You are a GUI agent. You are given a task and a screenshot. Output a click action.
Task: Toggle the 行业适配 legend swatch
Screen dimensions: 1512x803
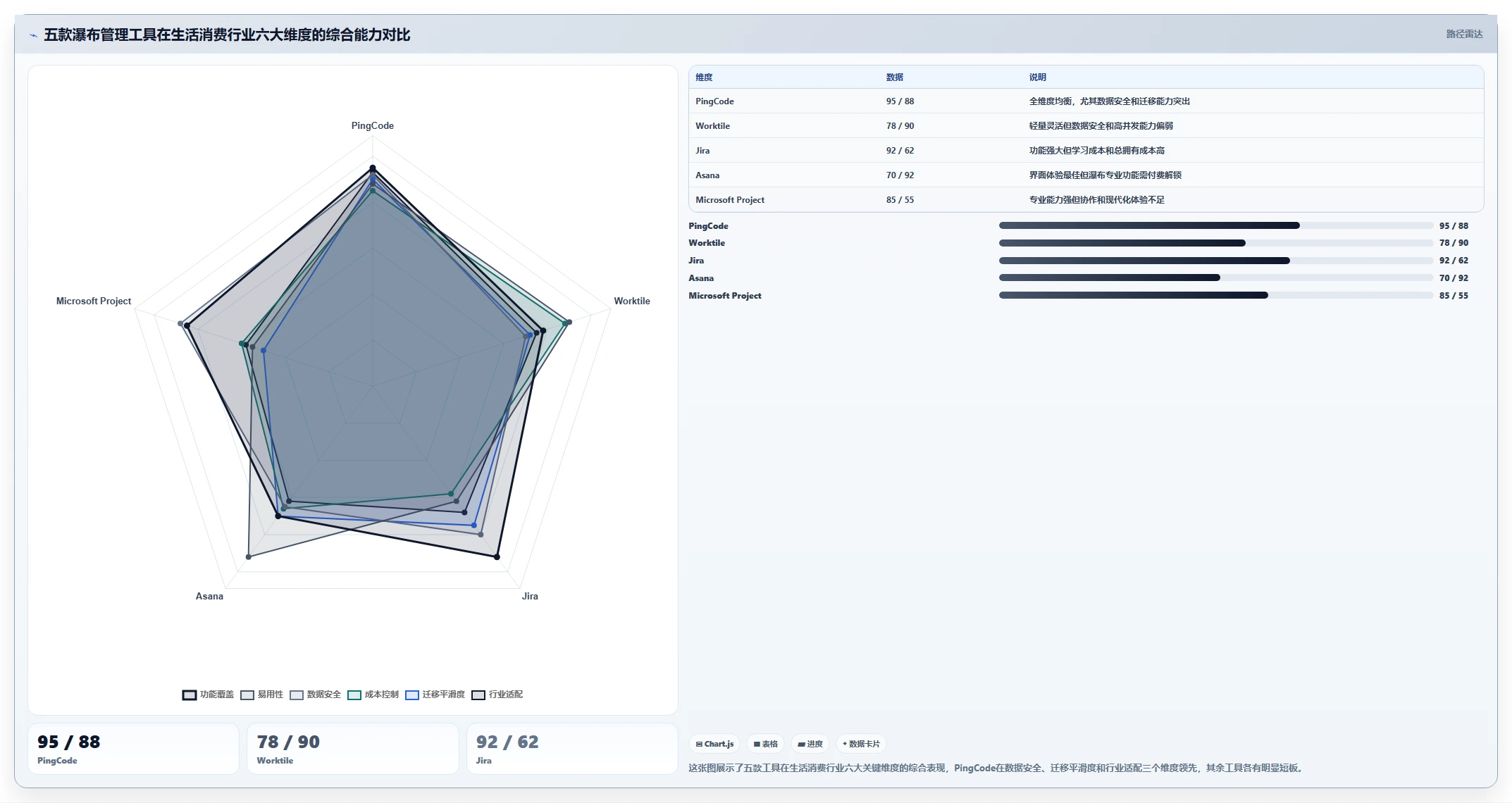pyautogui.click(x=478, y=695)
